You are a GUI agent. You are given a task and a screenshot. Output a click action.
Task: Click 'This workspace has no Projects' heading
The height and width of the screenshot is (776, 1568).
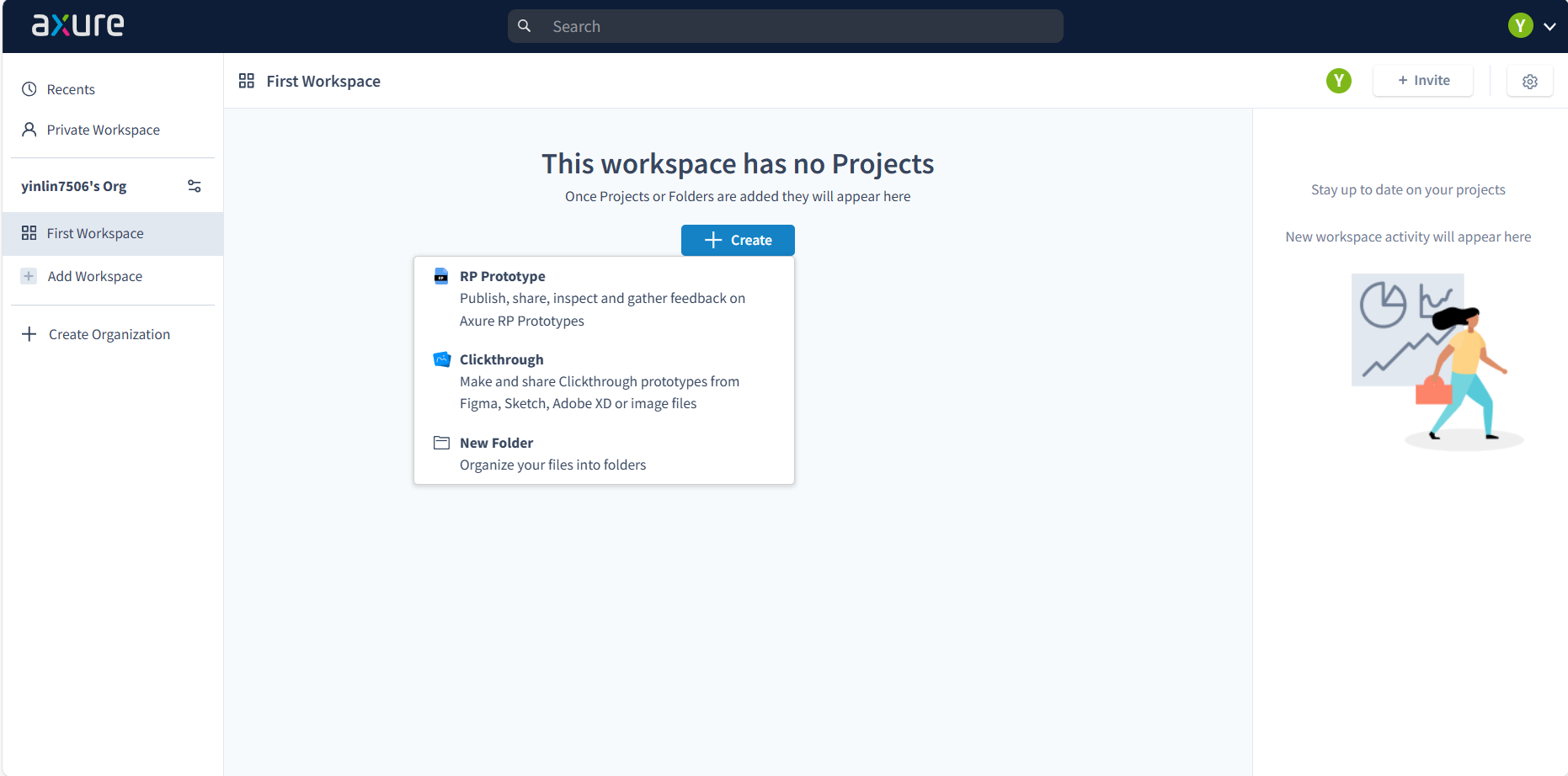[738, 163]
